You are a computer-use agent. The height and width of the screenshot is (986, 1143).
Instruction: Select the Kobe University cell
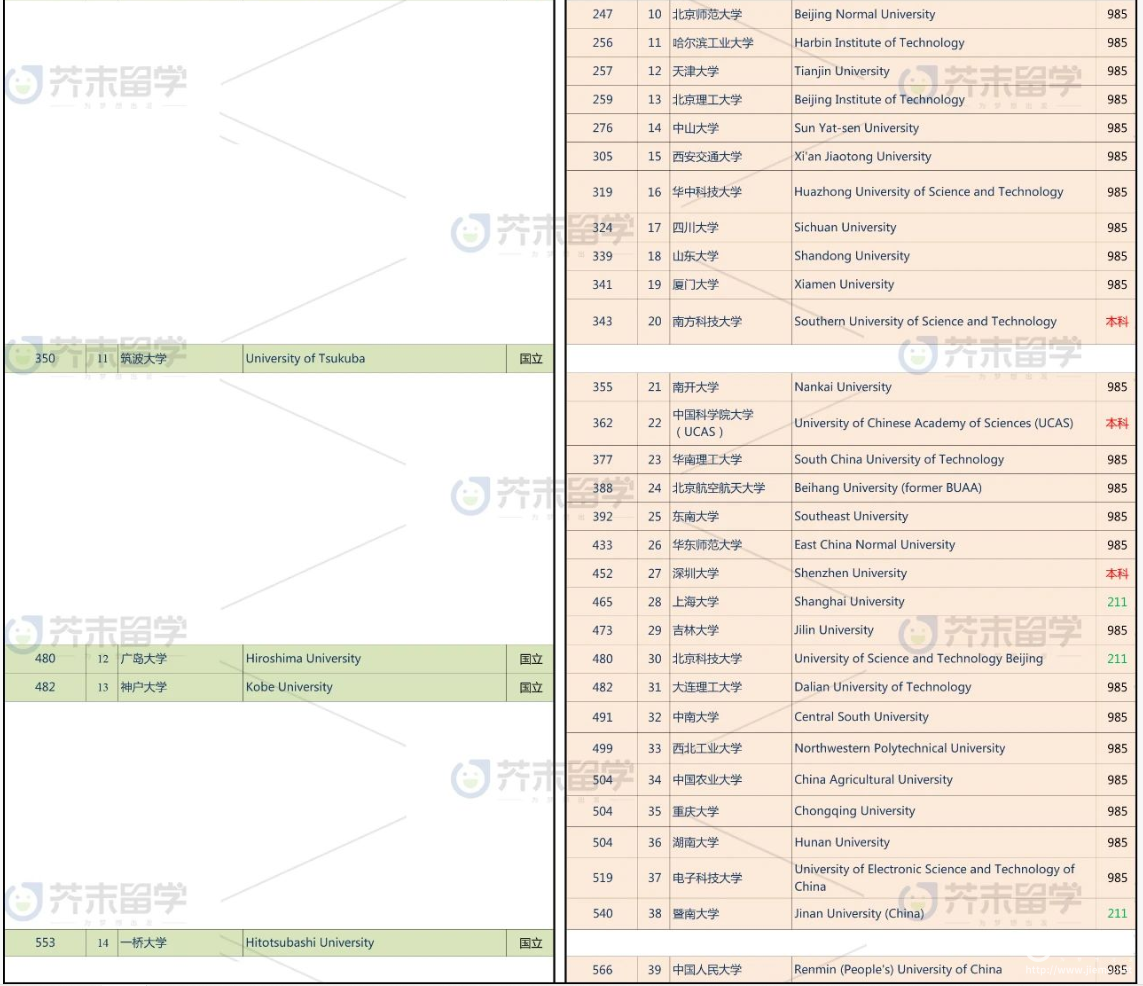(x=375, y=687)
